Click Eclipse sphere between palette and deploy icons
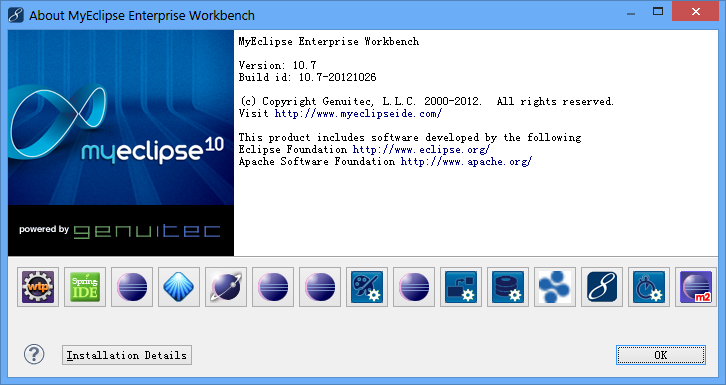The height and width of the screenshot is (385, 726). pos(414,287)
